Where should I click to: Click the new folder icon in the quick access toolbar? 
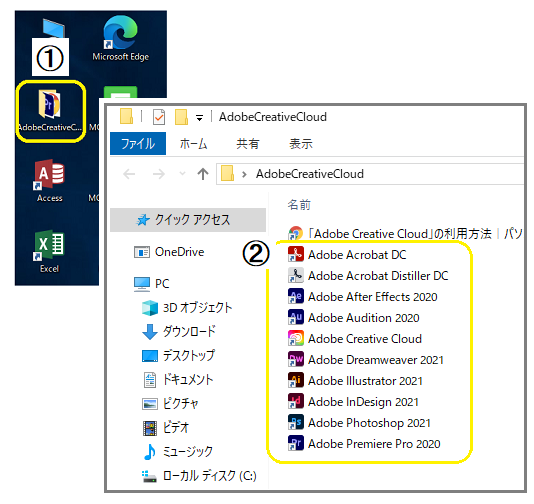(x=181, y=117)
